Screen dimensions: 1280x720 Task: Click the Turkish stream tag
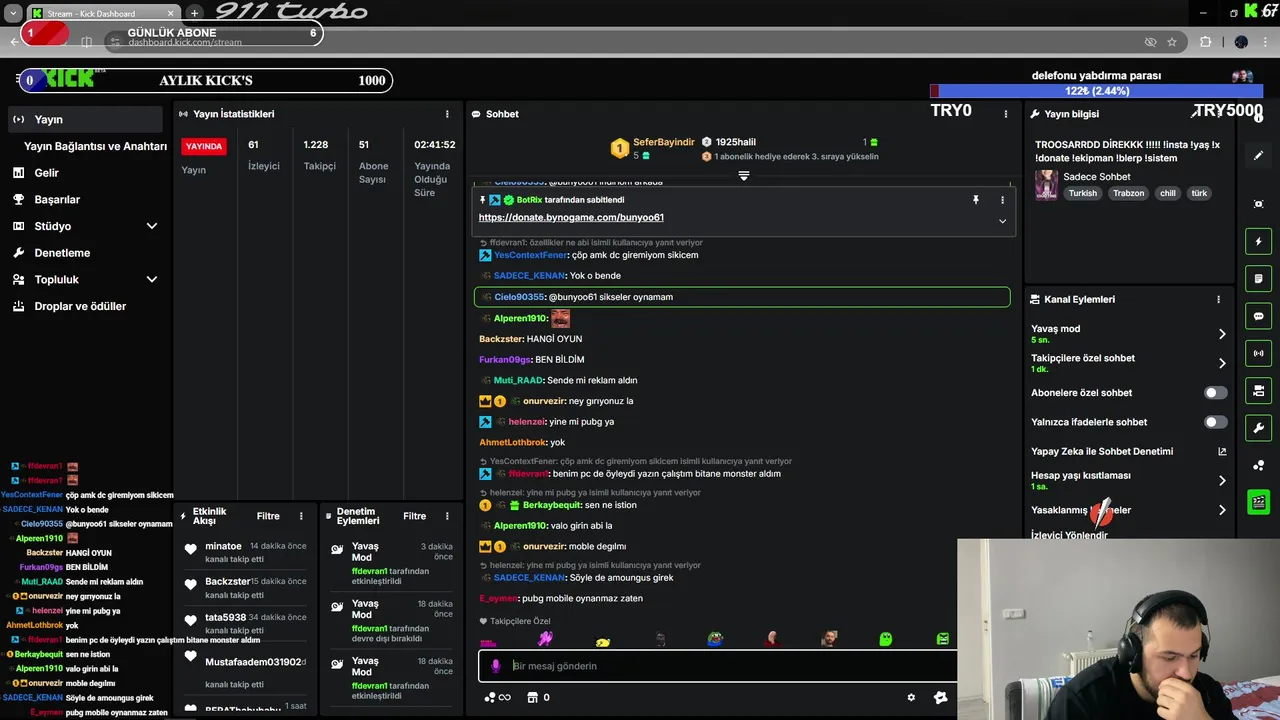coord(1082,193)
